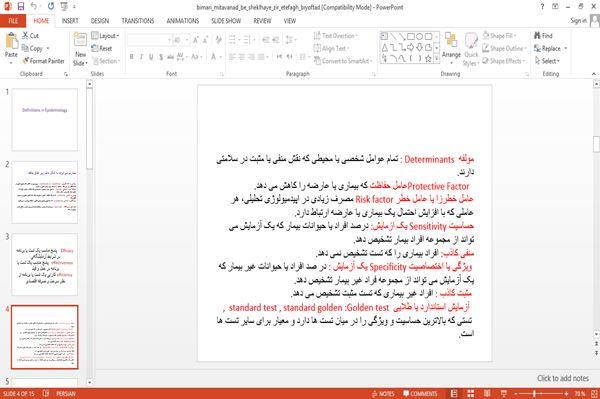The height and width of the screenshot is (399, 600).
Task: Click the spell check icon in status bar
Action: (x=46, y=393)
